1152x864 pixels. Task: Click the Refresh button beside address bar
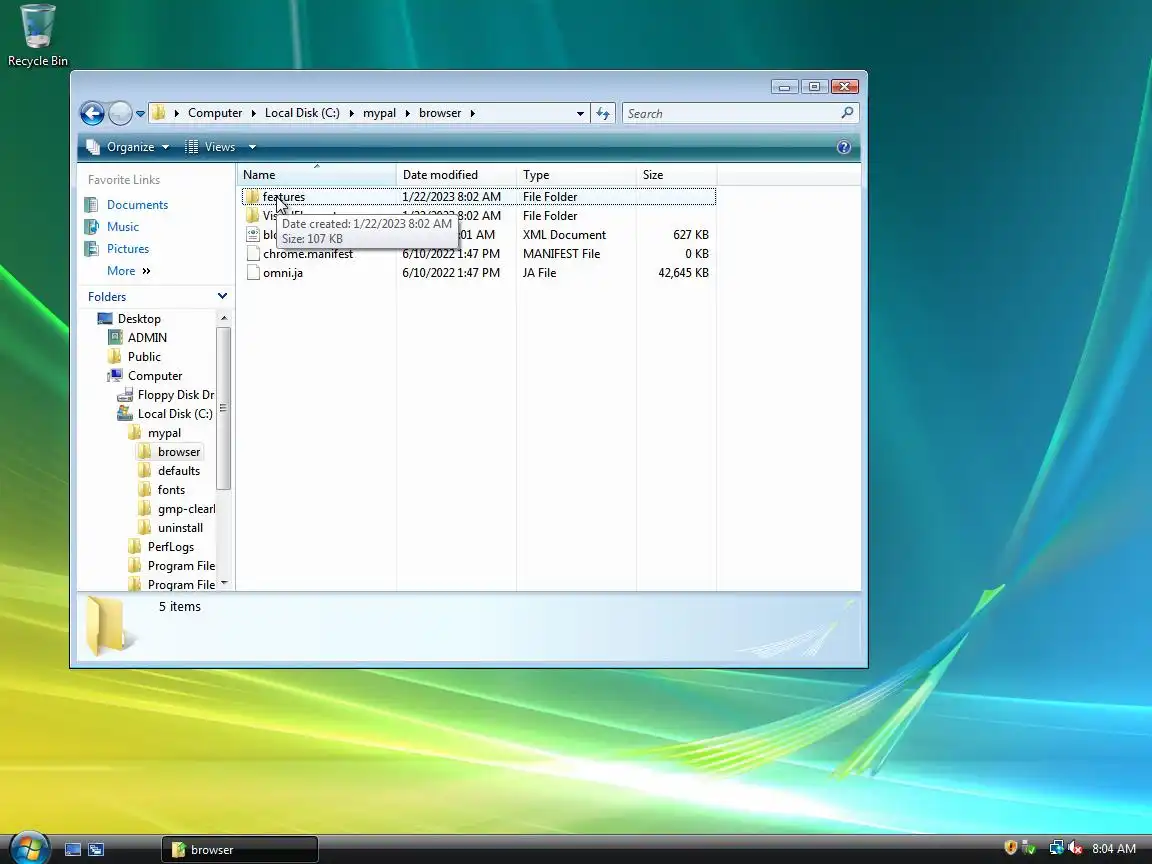pyautogui.click(x=603, y=113)
